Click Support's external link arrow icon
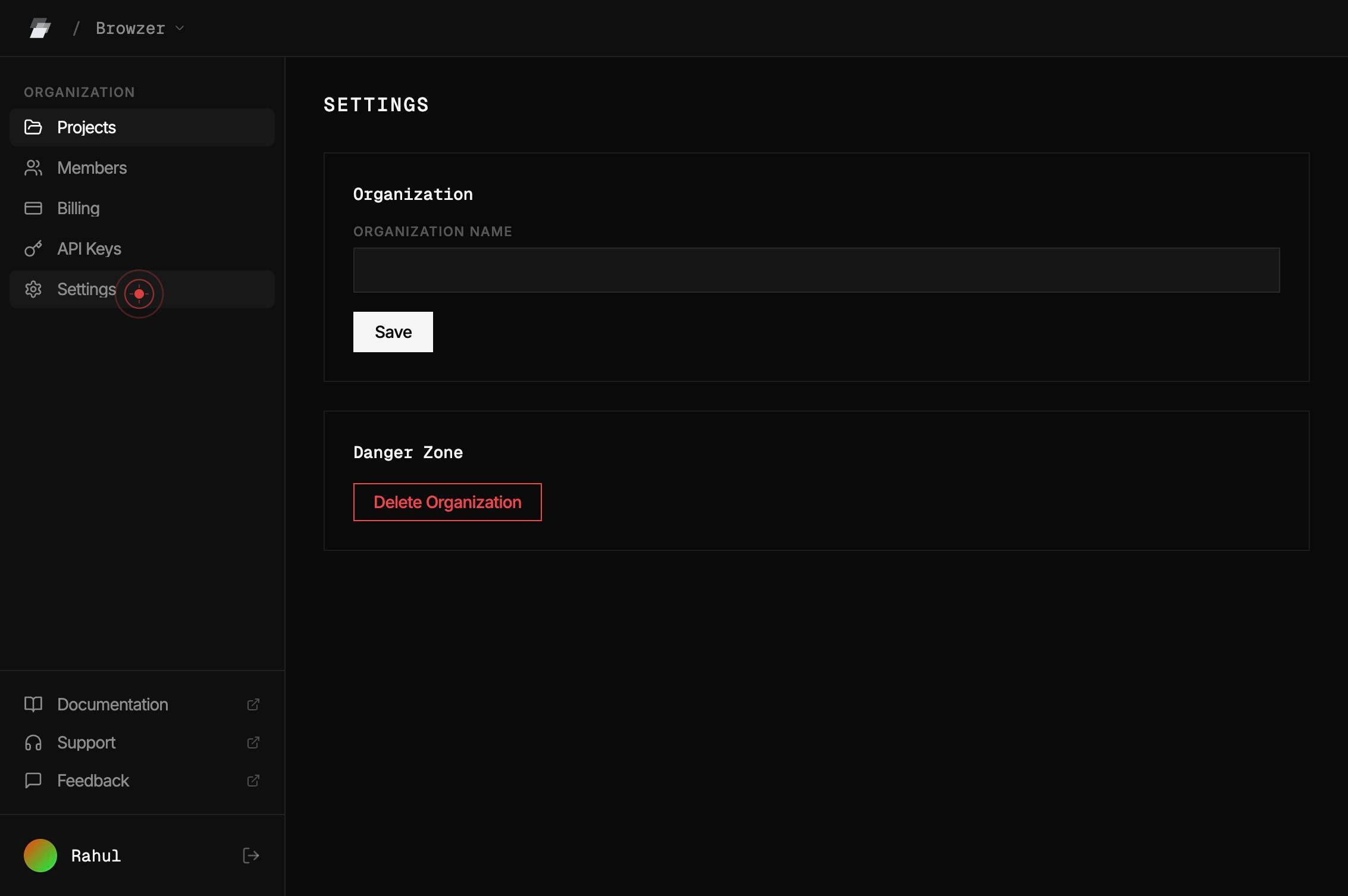The image size is (1348, 896). click(253, 743)
